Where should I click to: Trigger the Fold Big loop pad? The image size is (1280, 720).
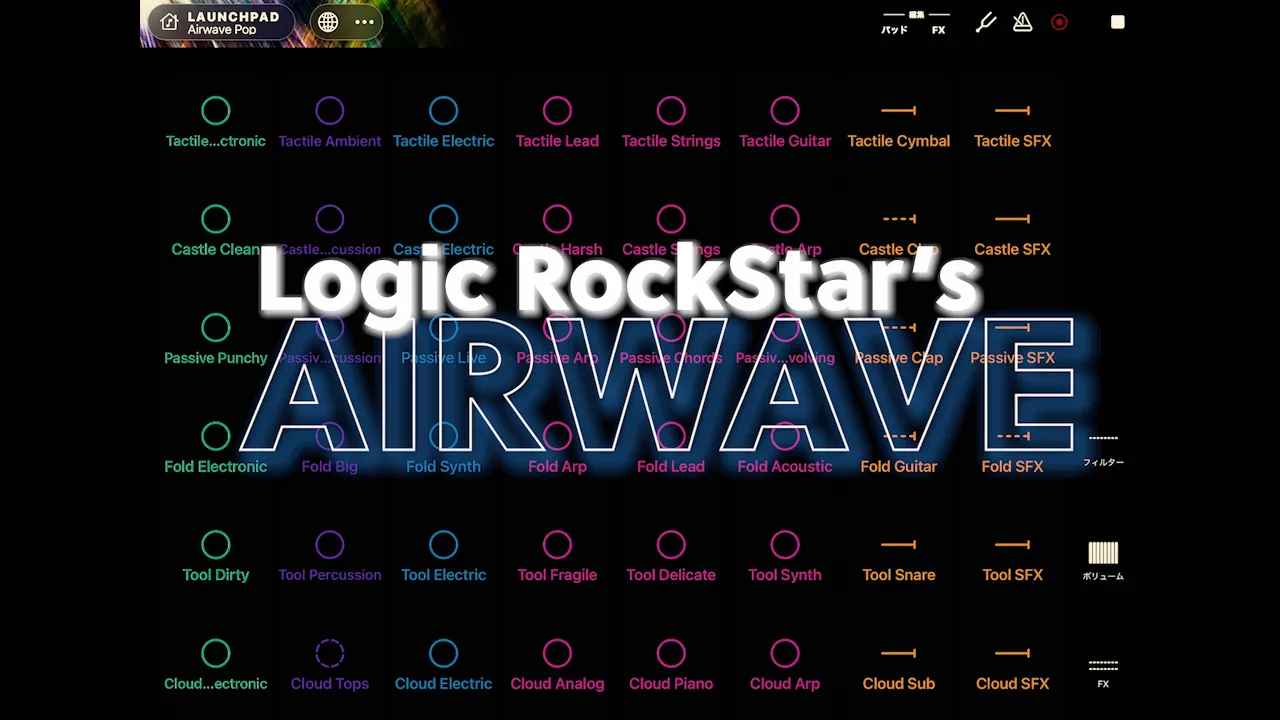[330, 449]
